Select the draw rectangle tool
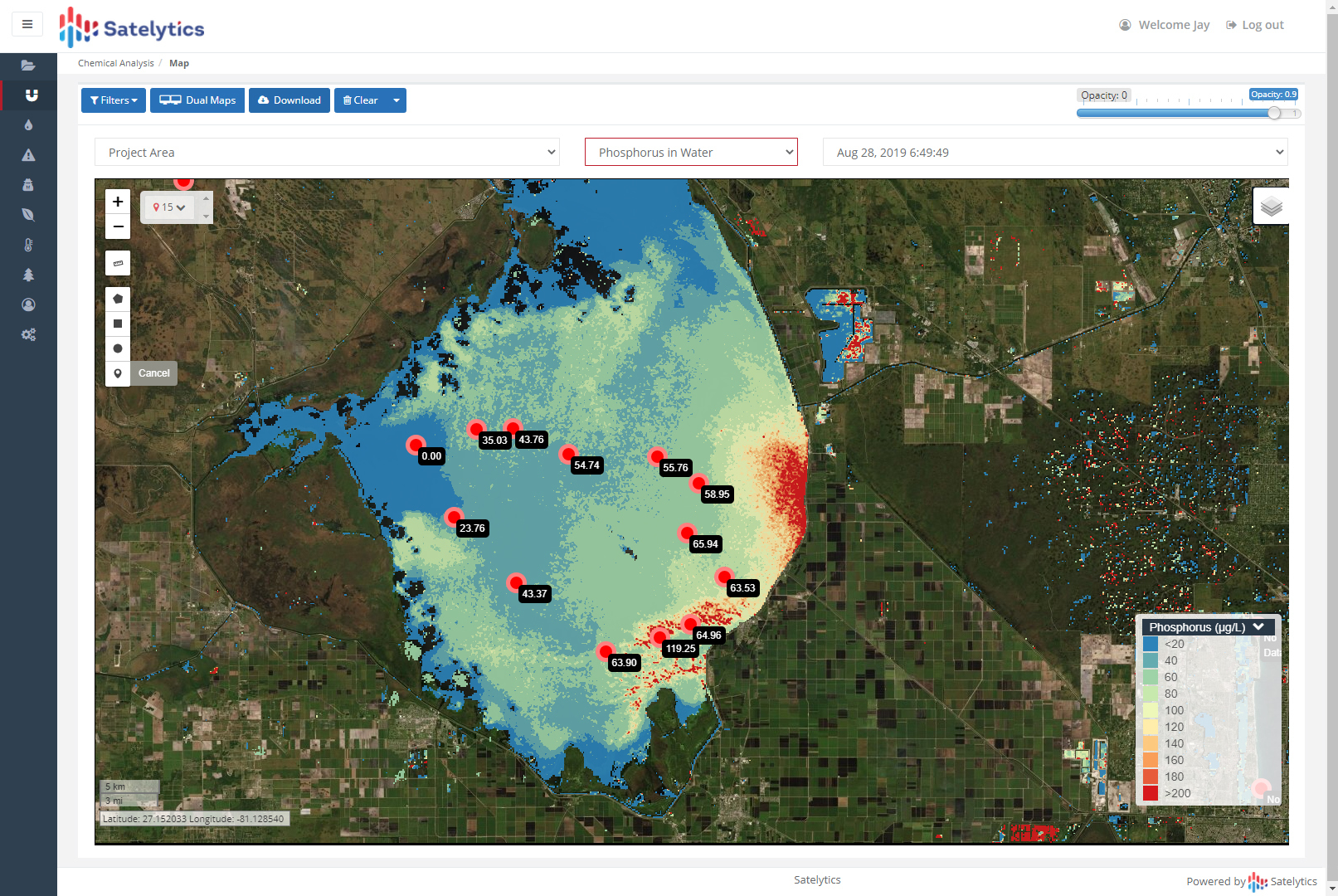1338x896 pixels. point(118,324)
